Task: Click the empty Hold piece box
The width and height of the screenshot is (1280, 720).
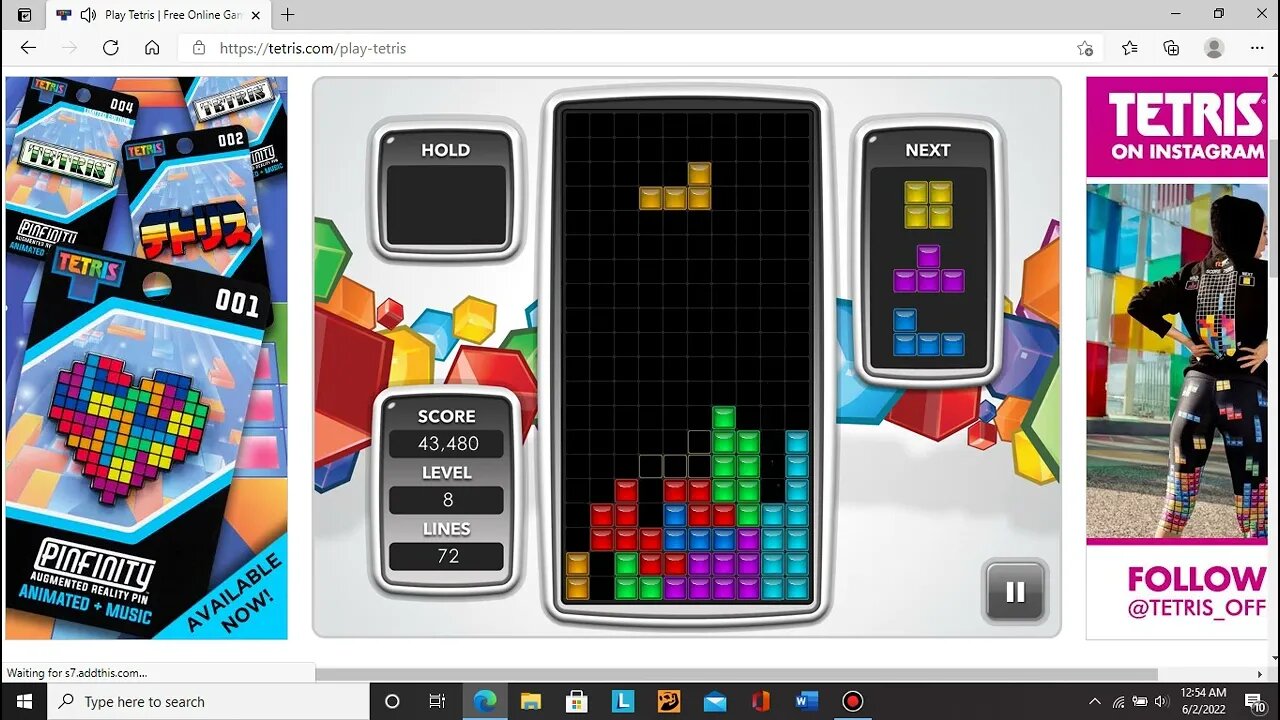Action: pyautogui.click(x=445, y=207)
